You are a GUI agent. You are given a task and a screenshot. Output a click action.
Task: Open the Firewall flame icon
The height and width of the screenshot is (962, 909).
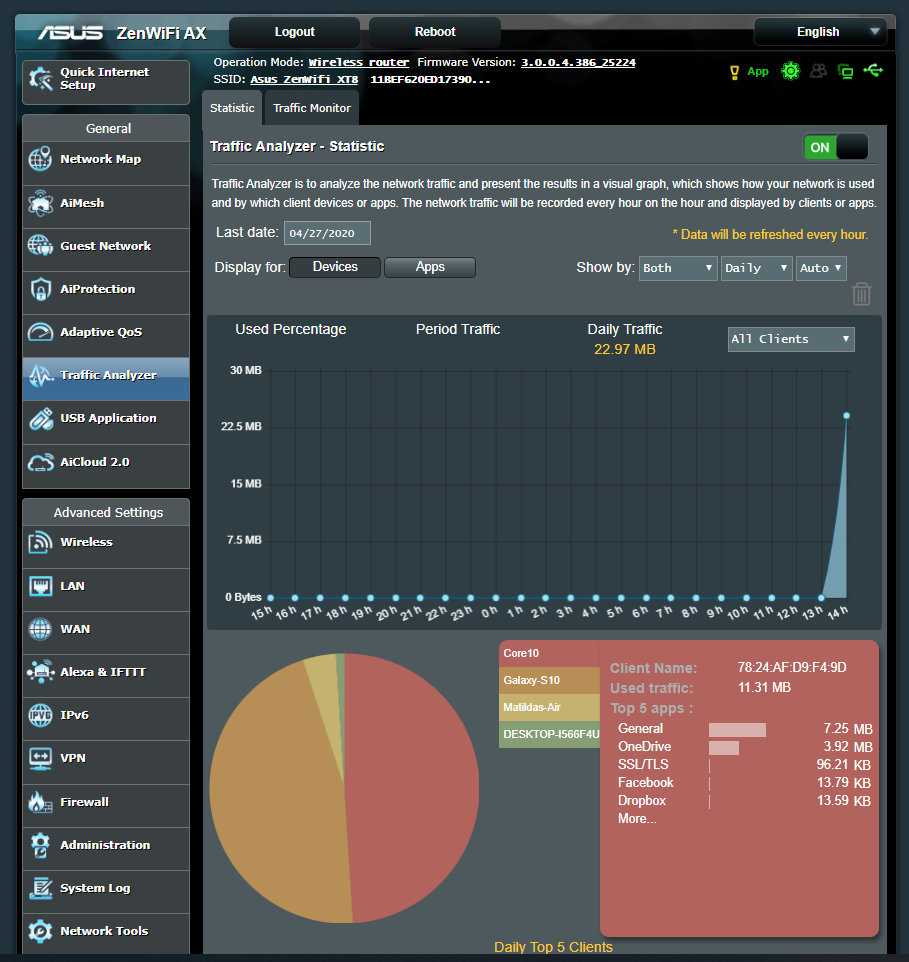click(40, 802)
